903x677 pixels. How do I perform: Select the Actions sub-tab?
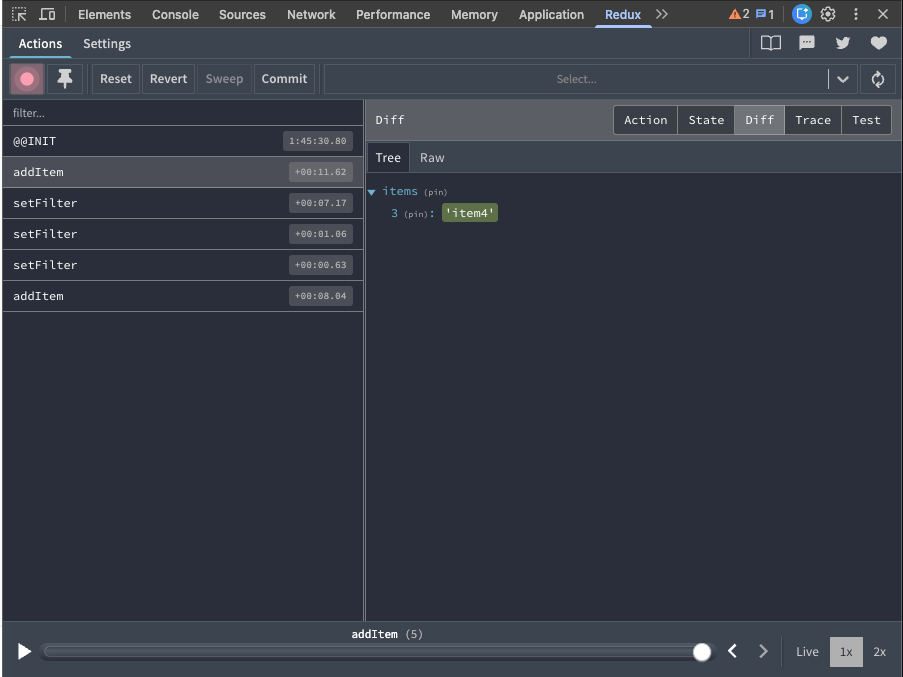click(40, 44)
